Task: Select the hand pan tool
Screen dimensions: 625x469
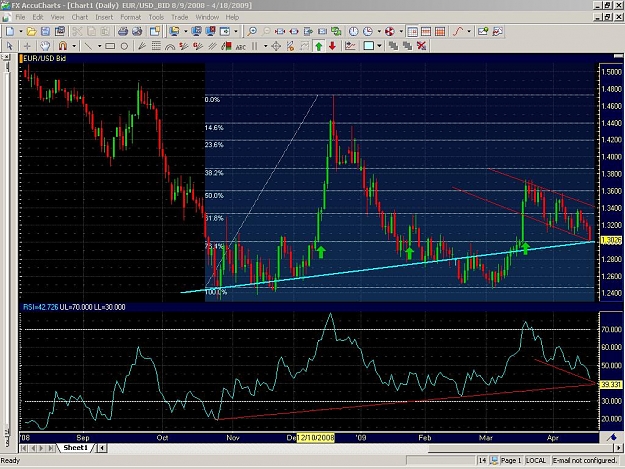Action: tap(45, 46)
